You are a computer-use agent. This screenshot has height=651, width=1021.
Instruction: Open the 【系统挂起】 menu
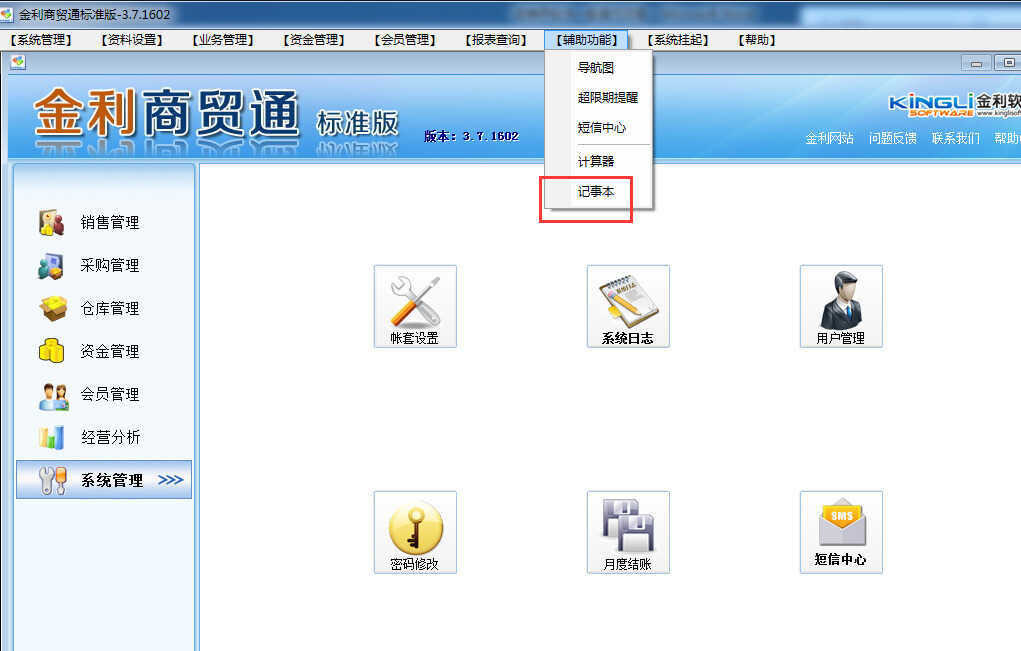678,40
